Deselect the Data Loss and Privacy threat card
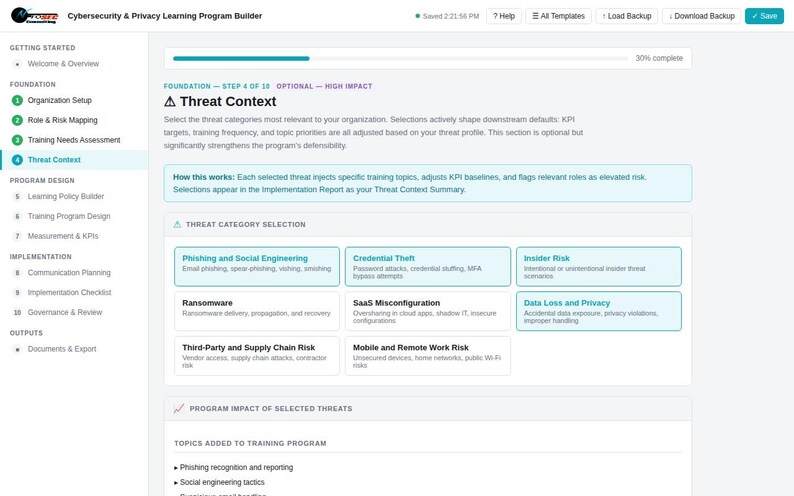 599,311
